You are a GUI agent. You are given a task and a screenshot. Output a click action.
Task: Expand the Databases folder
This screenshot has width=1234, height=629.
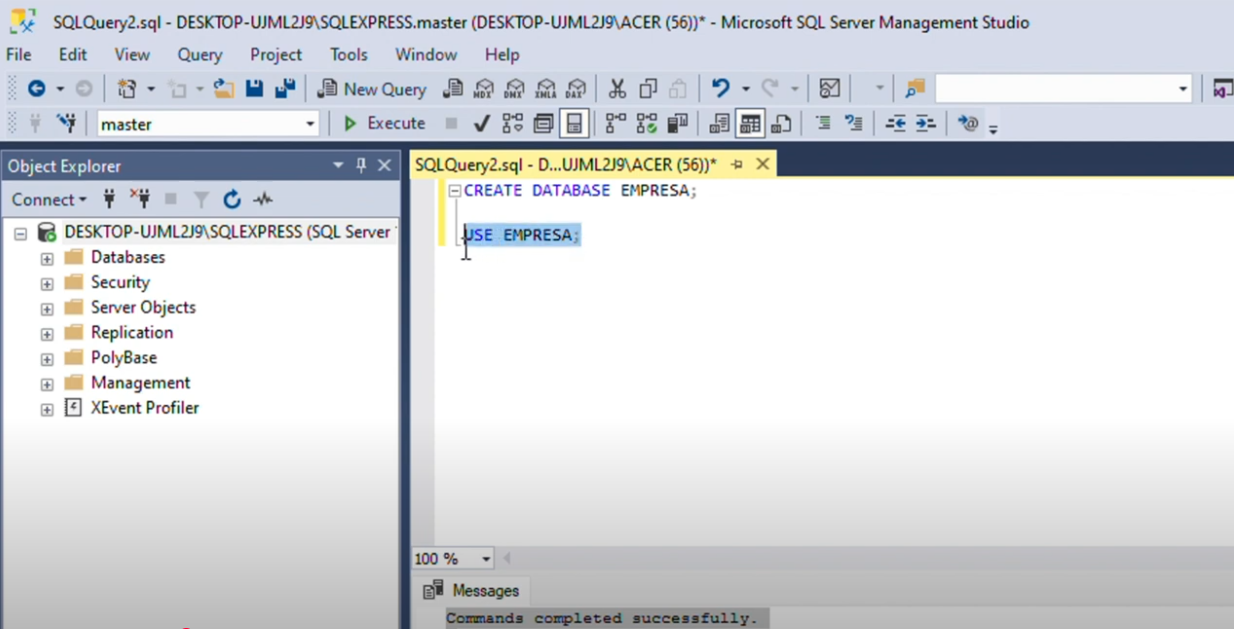pyautogui.click(x=47, y=258)
